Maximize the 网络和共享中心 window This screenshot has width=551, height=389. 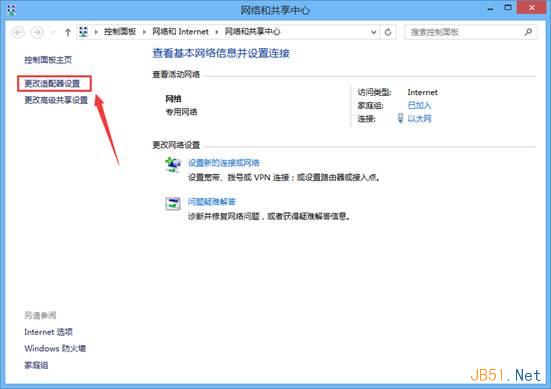(508, 8)
